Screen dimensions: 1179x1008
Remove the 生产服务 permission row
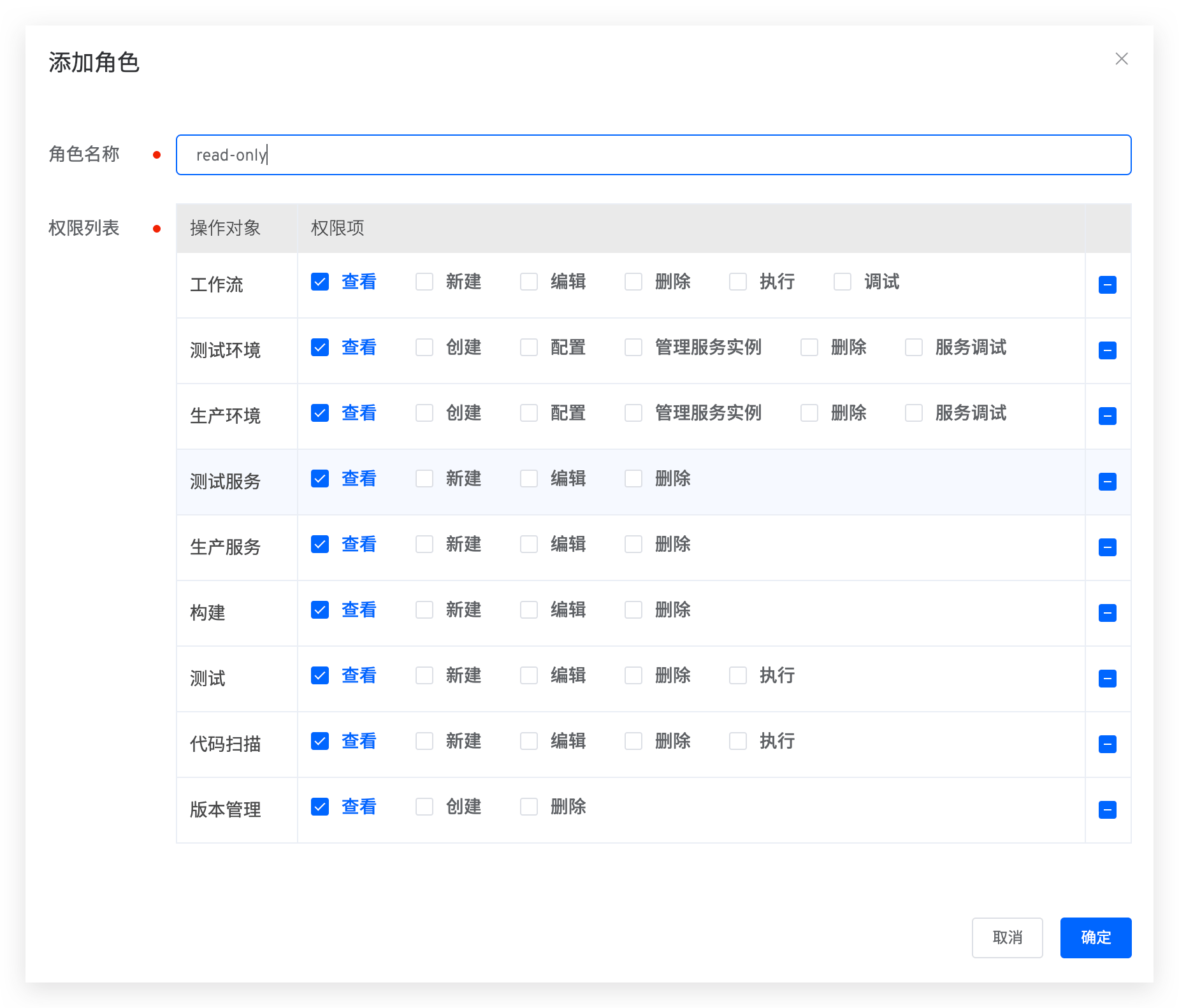[1107, 547]
